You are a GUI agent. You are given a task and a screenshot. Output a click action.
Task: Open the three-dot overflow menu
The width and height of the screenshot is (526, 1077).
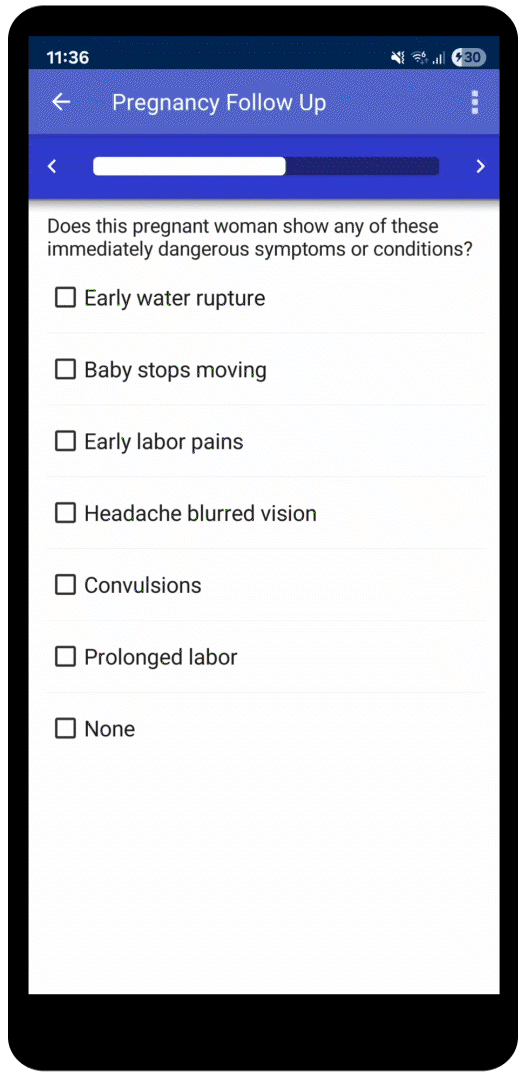pyautogui.click(x=474, y=102)
